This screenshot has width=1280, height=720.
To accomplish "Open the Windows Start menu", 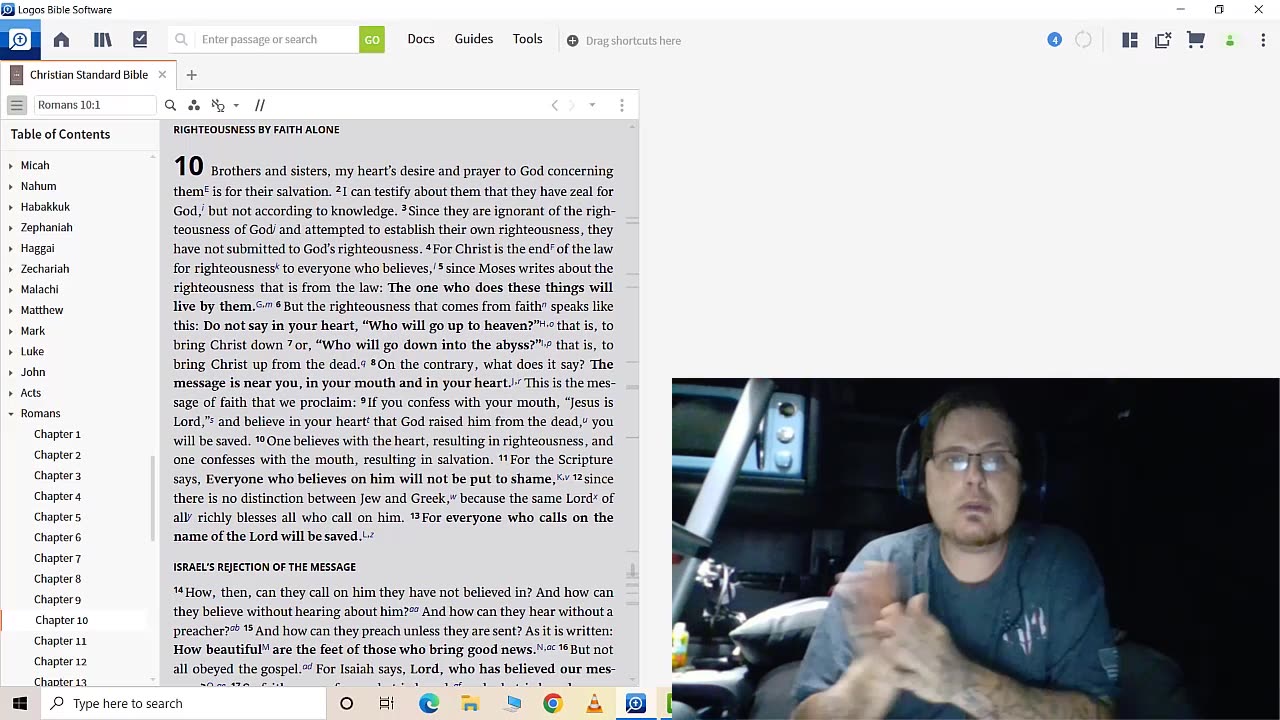I will pyautogui.click(x=20, y=703).
